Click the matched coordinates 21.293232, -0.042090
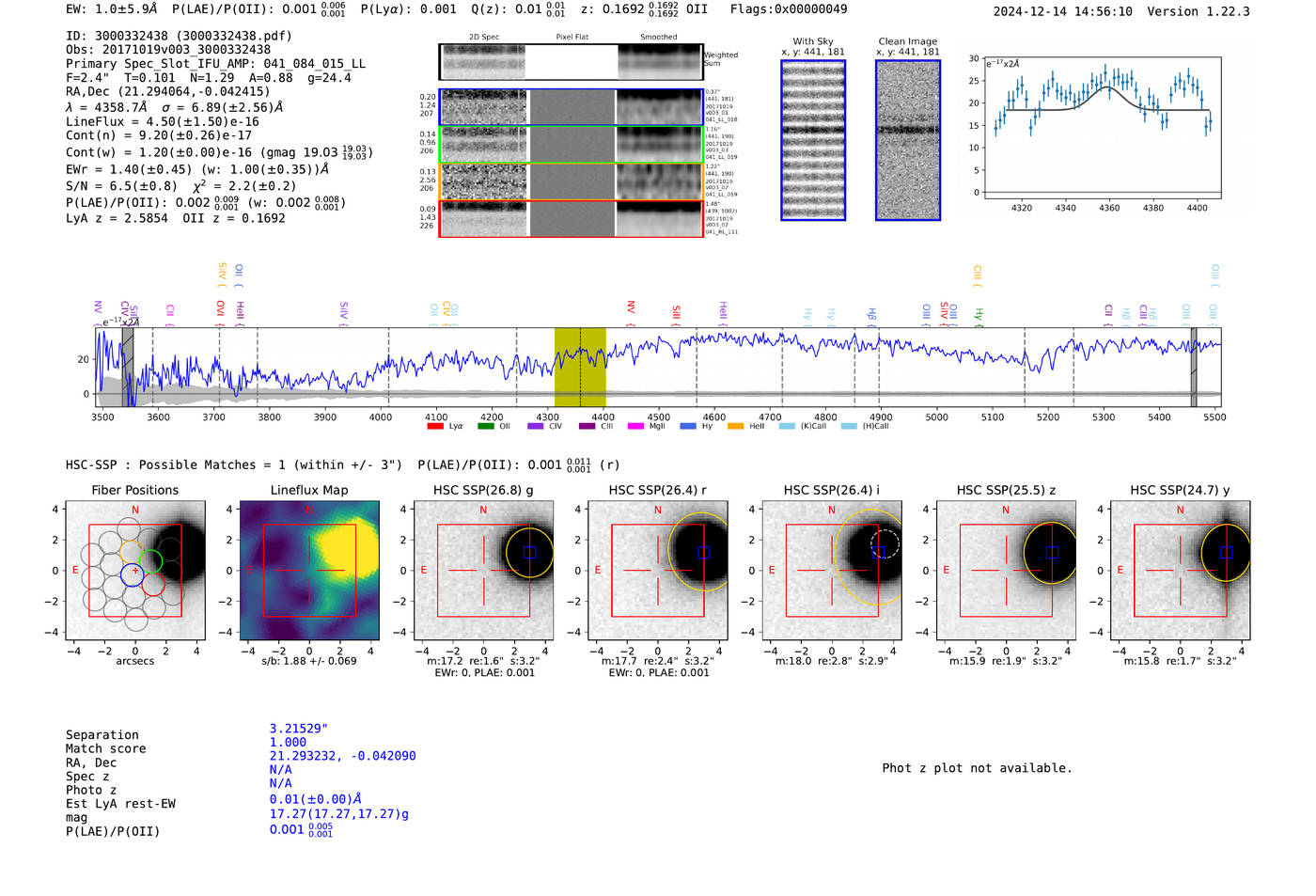The image size is (1316, 896). click(343, 756)
